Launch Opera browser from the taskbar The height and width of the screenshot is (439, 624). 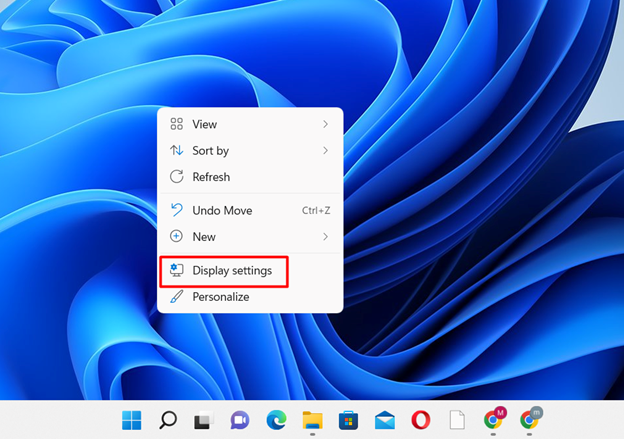421,420
